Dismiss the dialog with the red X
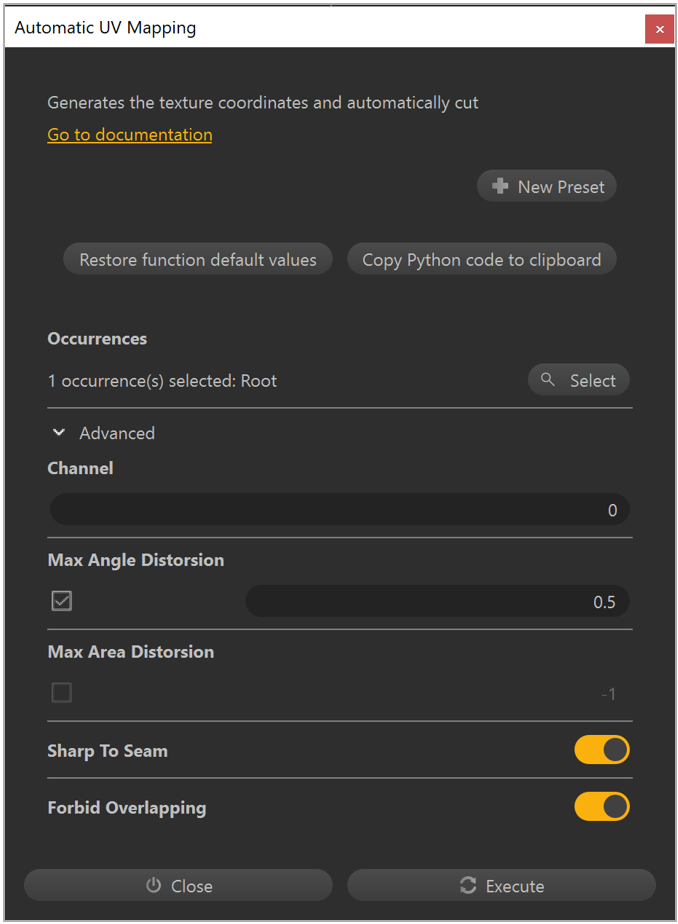 point(659,29)
